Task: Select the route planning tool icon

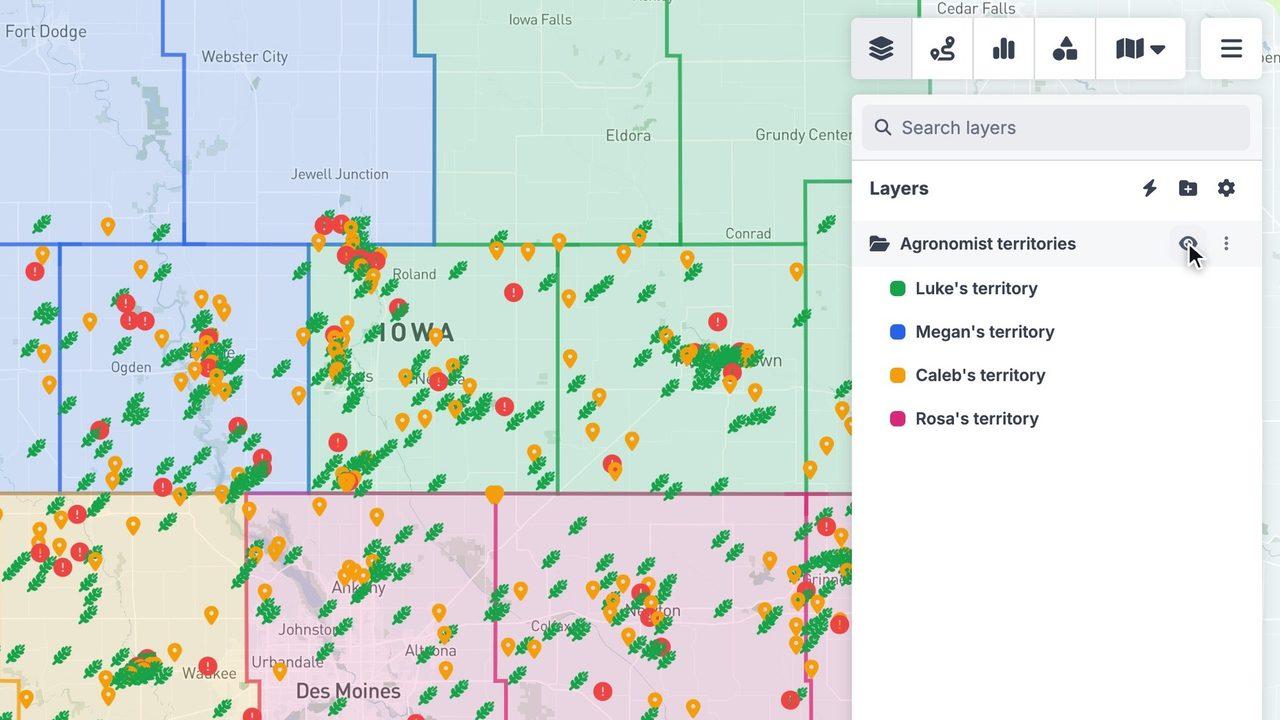Action: click(x=942, y=48)
